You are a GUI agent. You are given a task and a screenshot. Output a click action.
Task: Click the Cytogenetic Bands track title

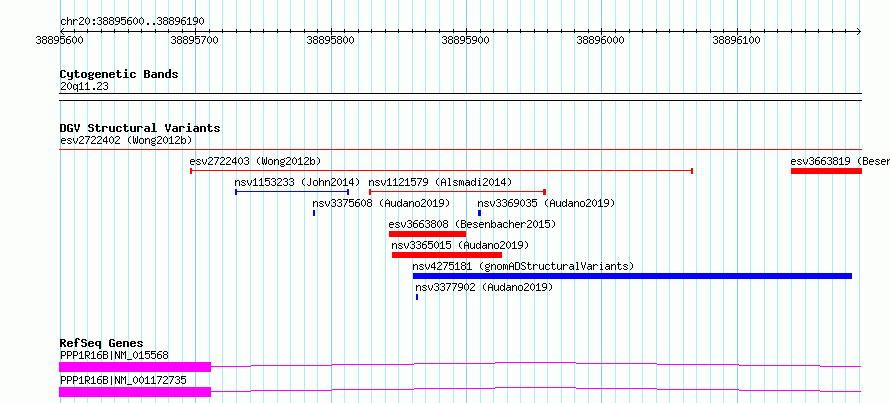pos(119,74)
